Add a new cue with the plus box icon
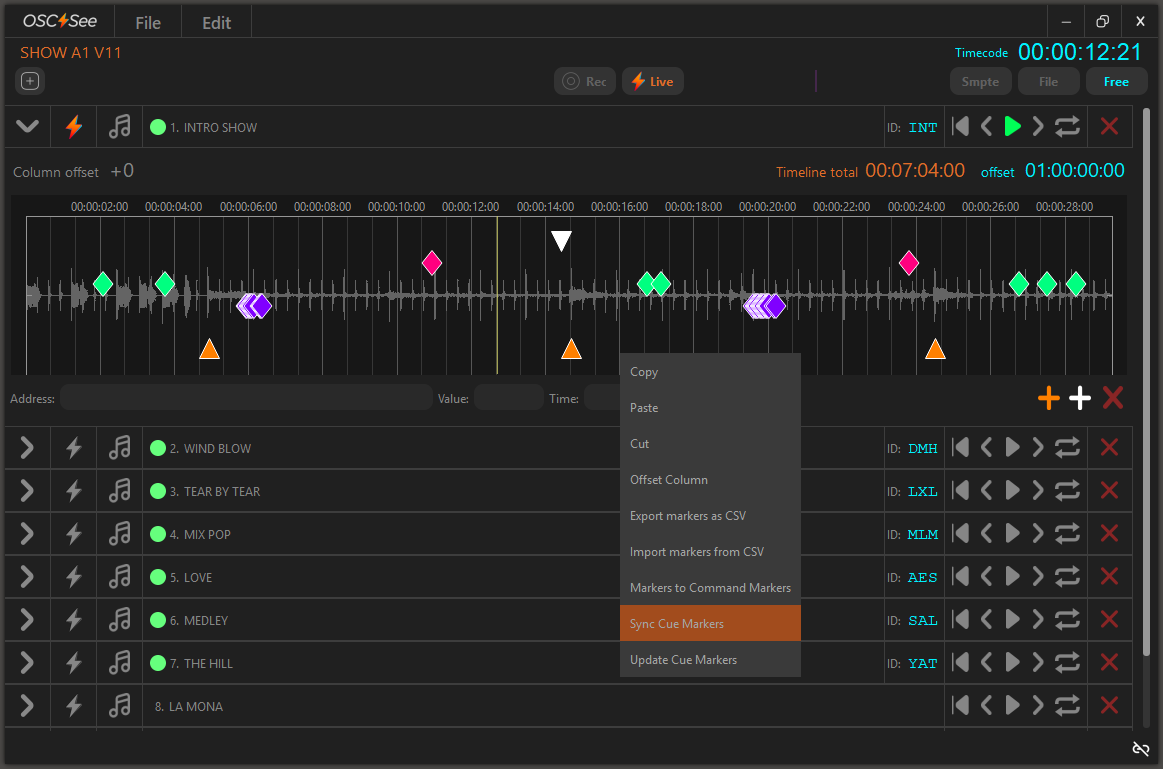 [30, 81]
